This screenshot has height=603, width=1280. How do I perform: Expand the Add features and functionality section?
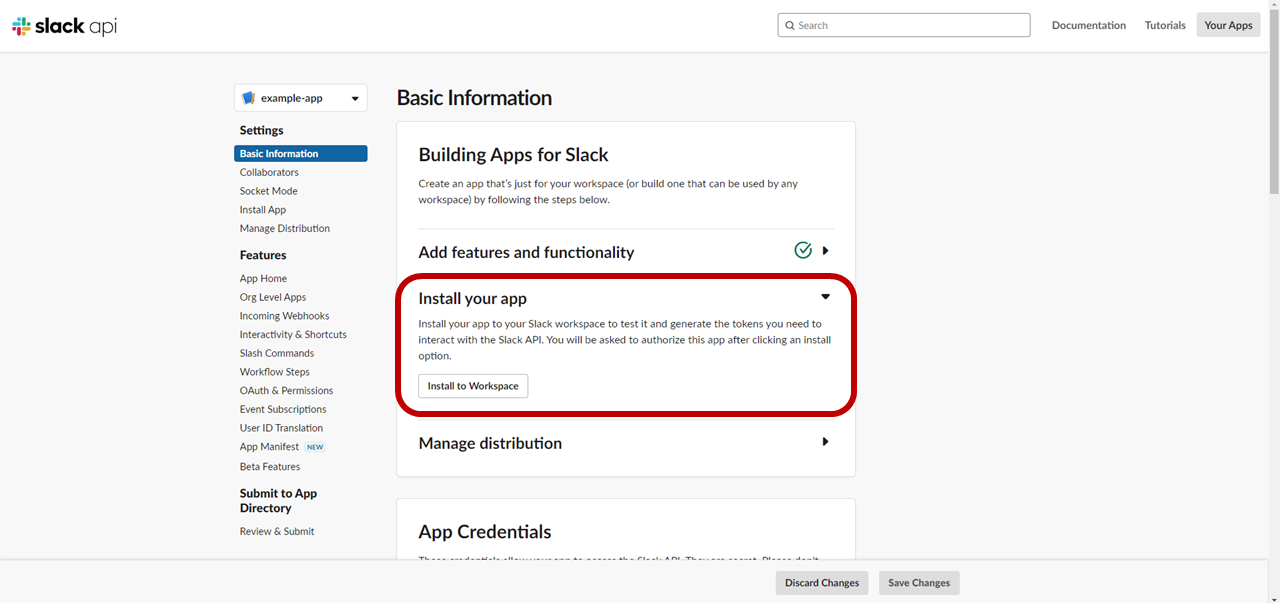coord(825,250)
